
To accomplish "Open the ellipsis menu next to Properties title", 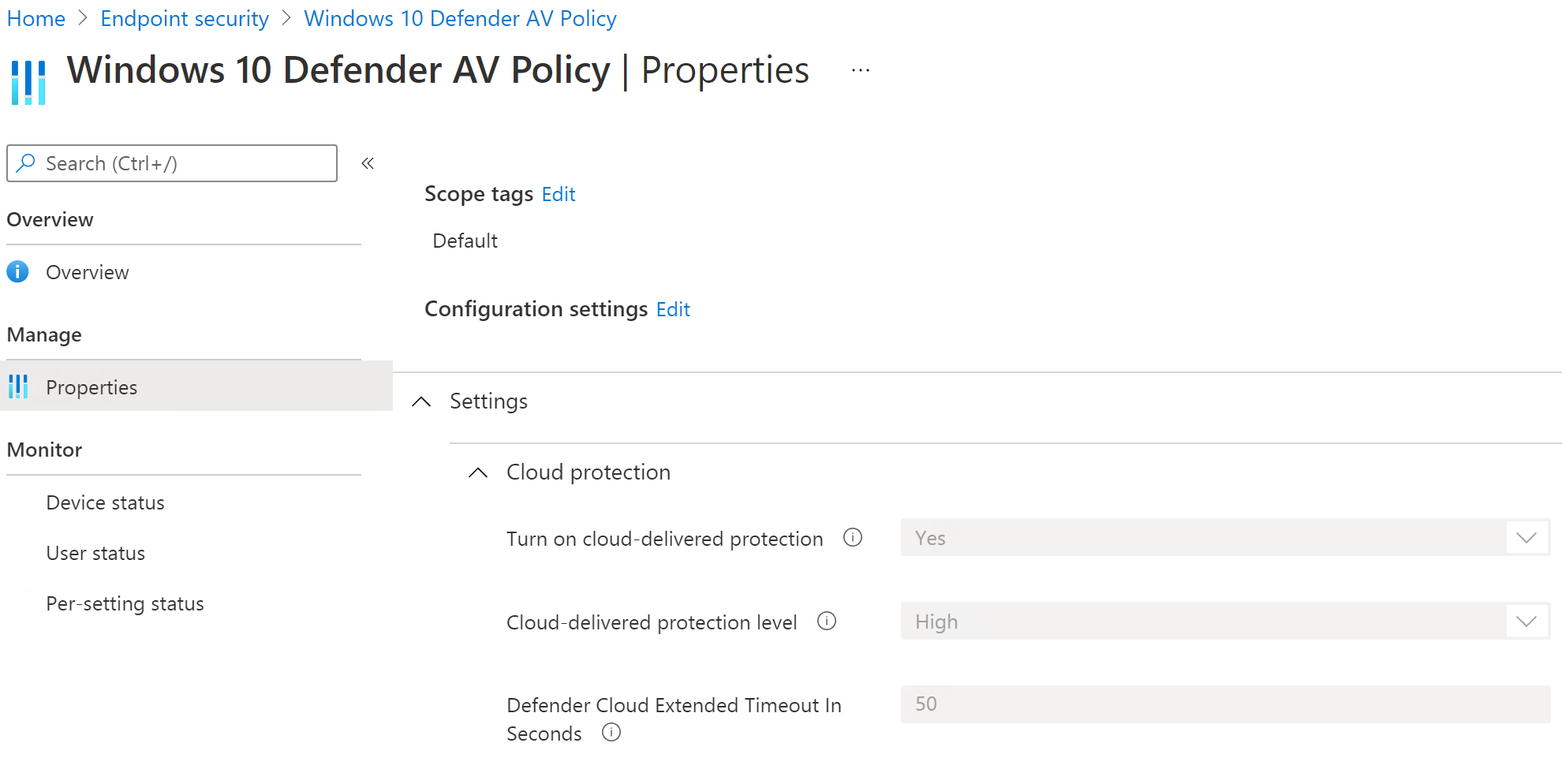I will coord(859,69).
